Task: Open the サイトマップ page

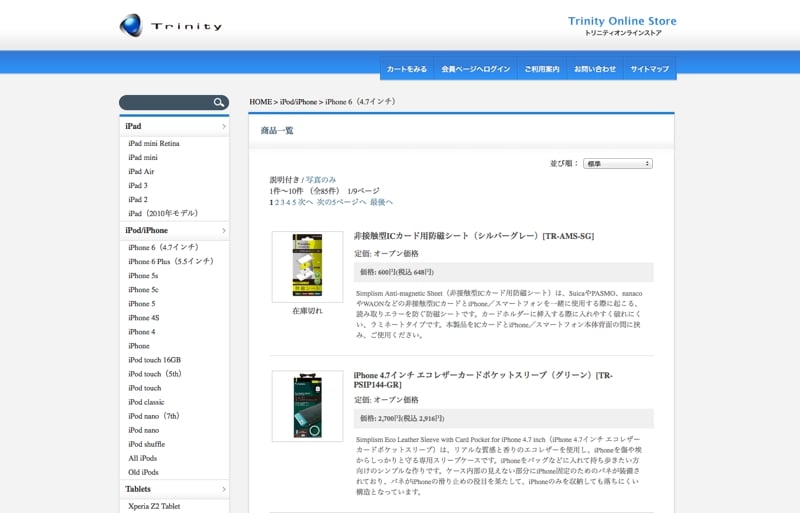Action: coord(650,69)
